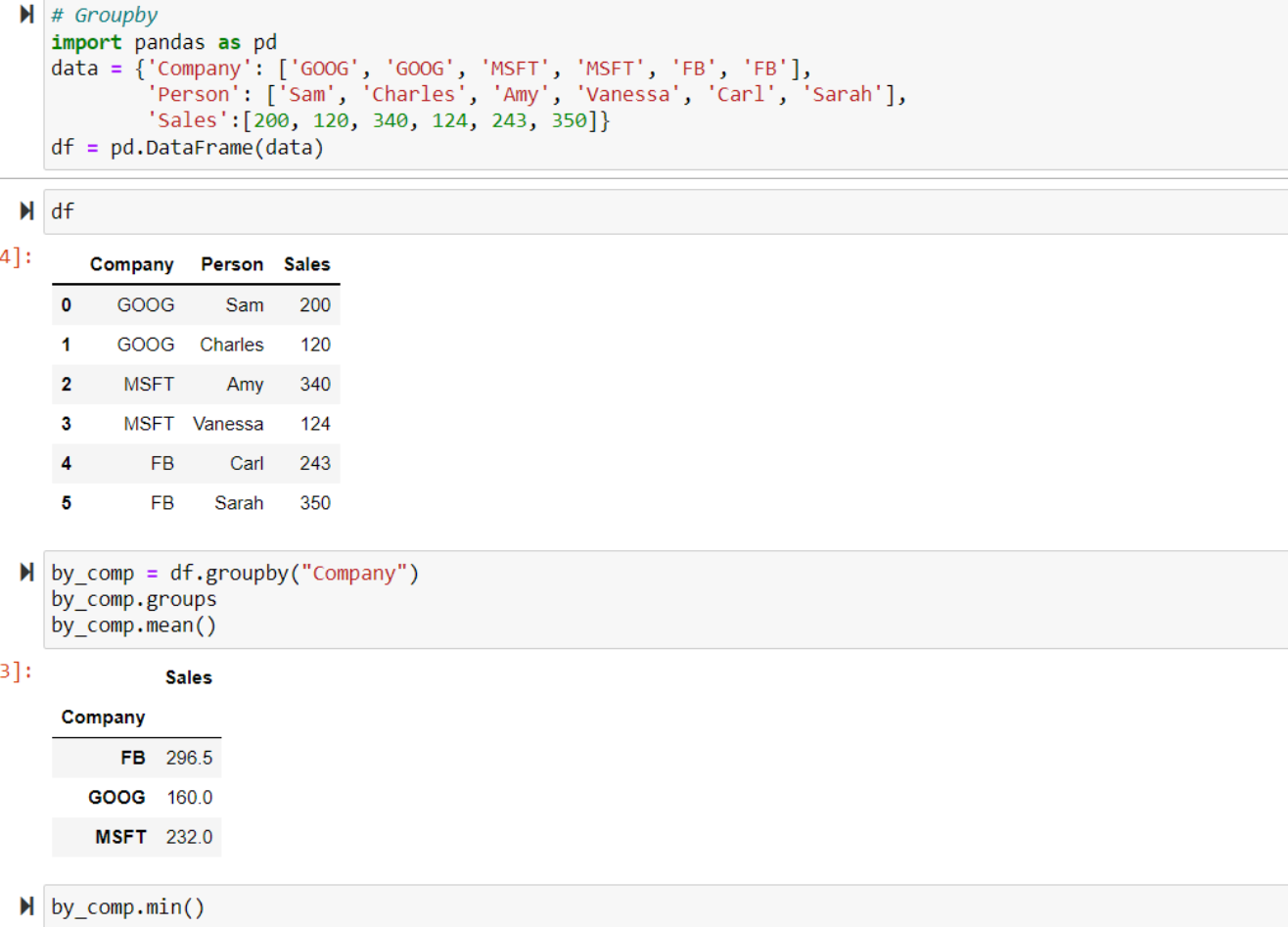
Task: Click the Company header in the grouped output table
Action: (x=103, y=717)
